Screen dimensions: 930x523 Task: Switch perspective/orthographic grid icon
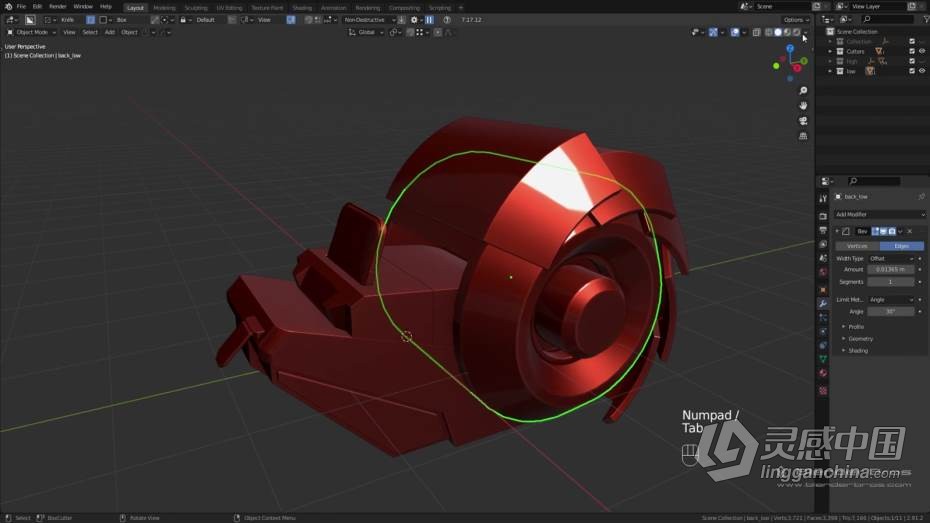pos(803,136)
